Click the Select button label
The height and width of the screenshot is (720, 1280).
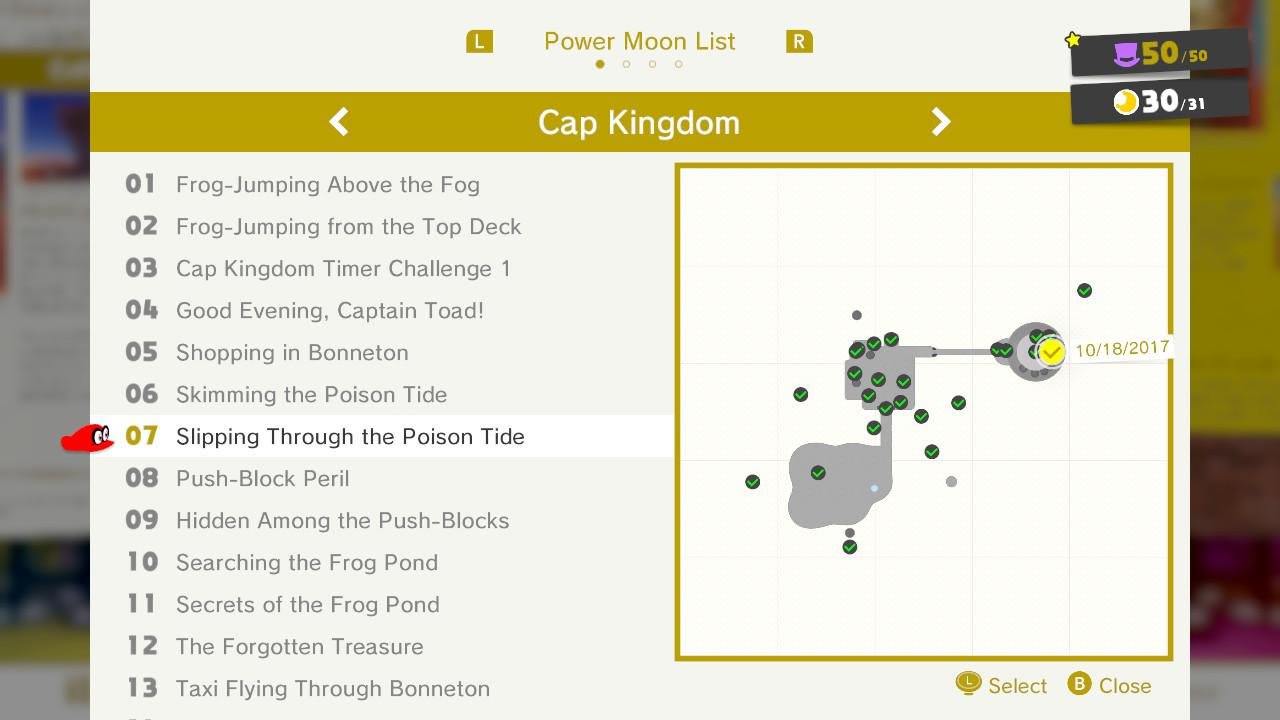[x=1017, y=686]
